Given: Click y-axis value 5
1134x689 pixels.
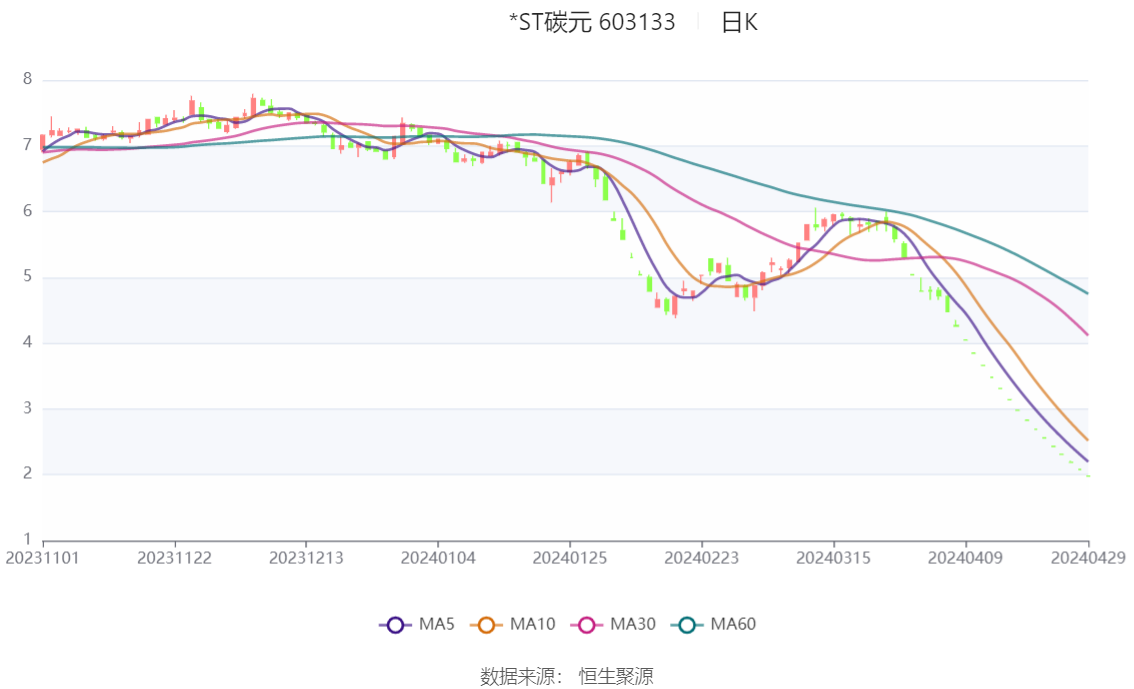Looking at the screenshot, I should (27, 276).
